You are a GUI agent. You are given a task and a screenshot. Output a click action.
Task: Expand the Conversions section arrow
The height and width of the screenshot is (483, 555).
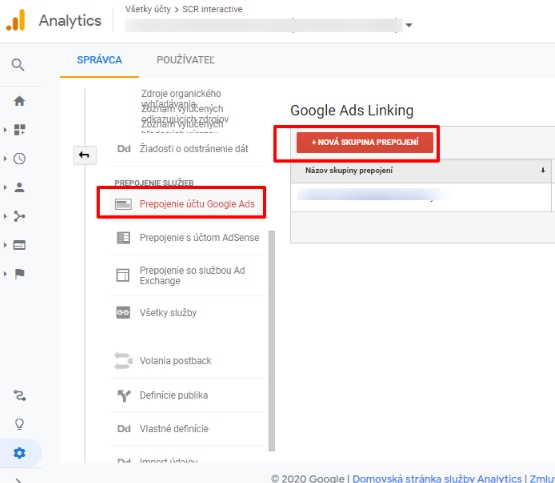pos(5,274)
